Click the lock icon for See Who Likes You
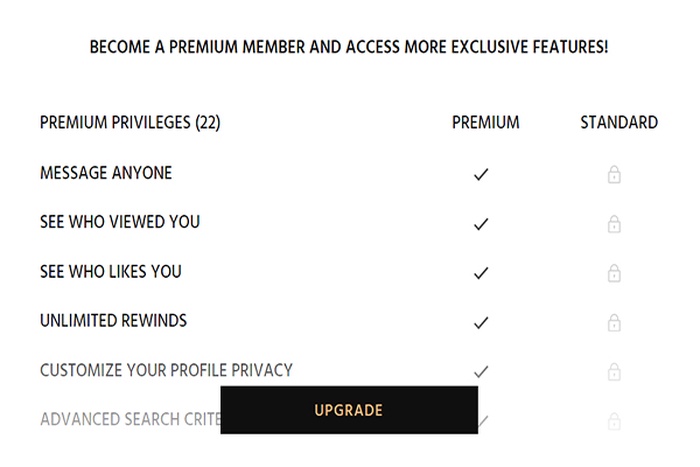Image resolution: width=700 pixels, height=467 pixels. tap(614, 273)
